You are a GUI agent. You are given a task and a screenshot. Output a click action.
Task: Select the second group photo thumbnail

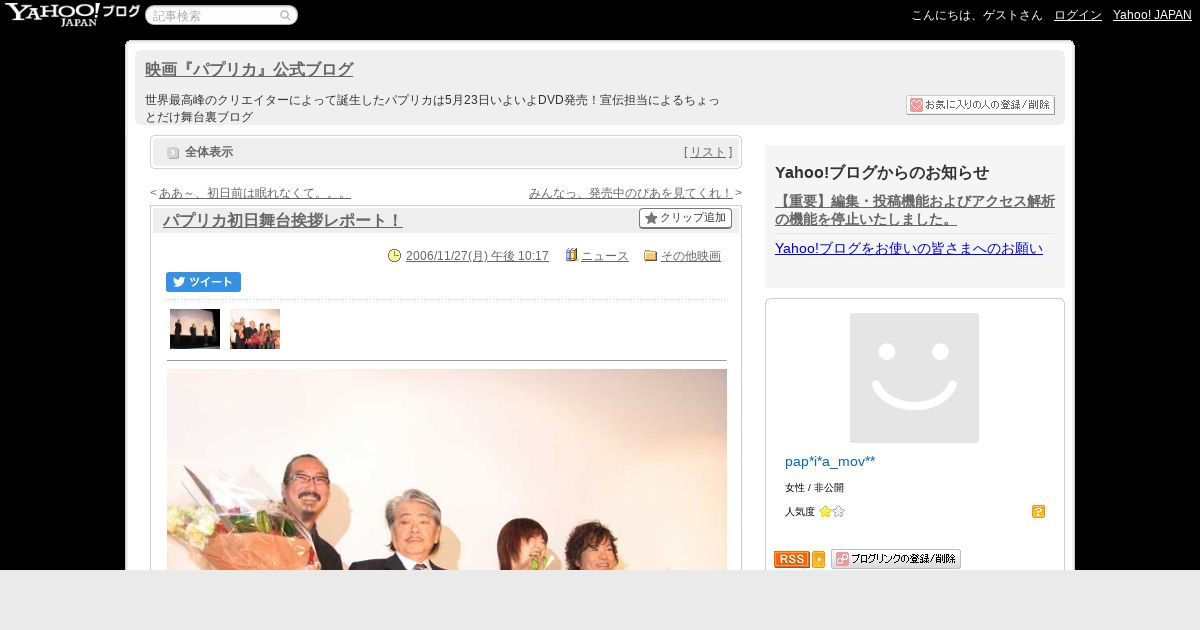tap(255, 329)
